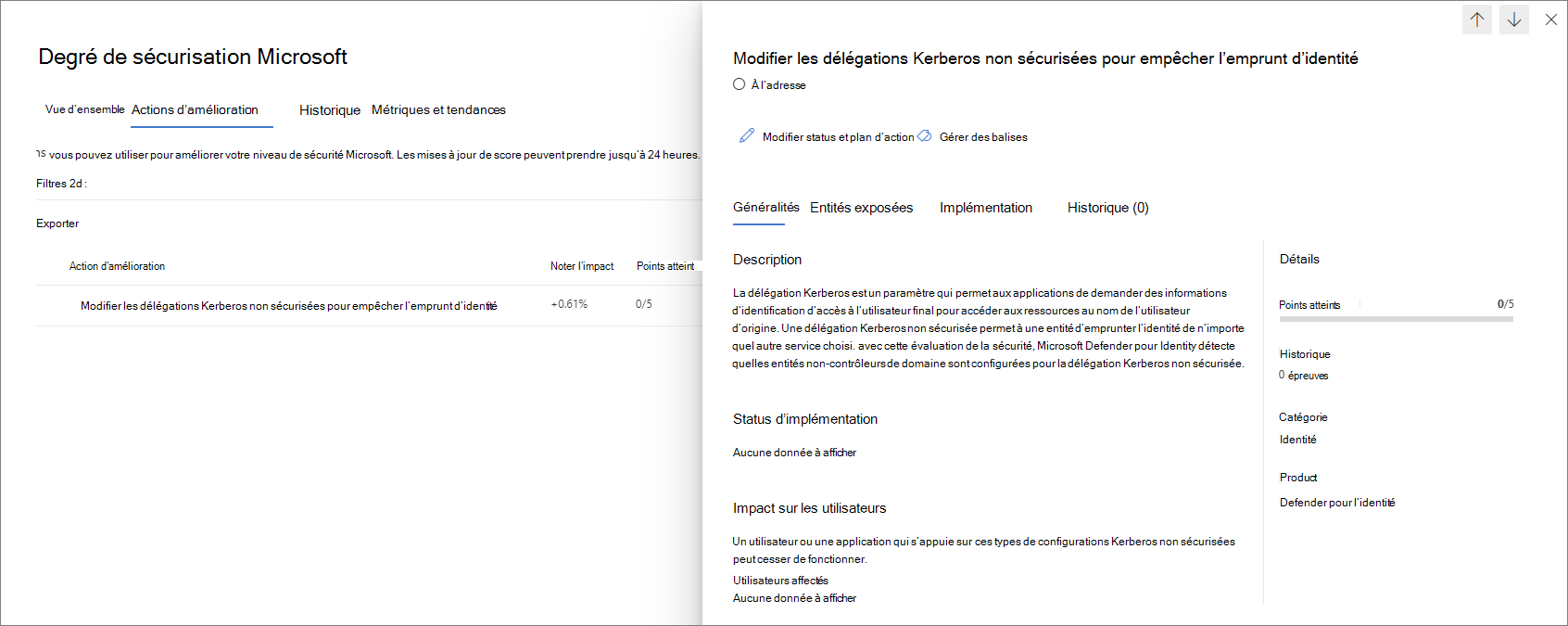The height and width of the screenshot is (626, 1568).
Task: Click the panel title about Kerberos delegations
Action: coord(1045,58)
